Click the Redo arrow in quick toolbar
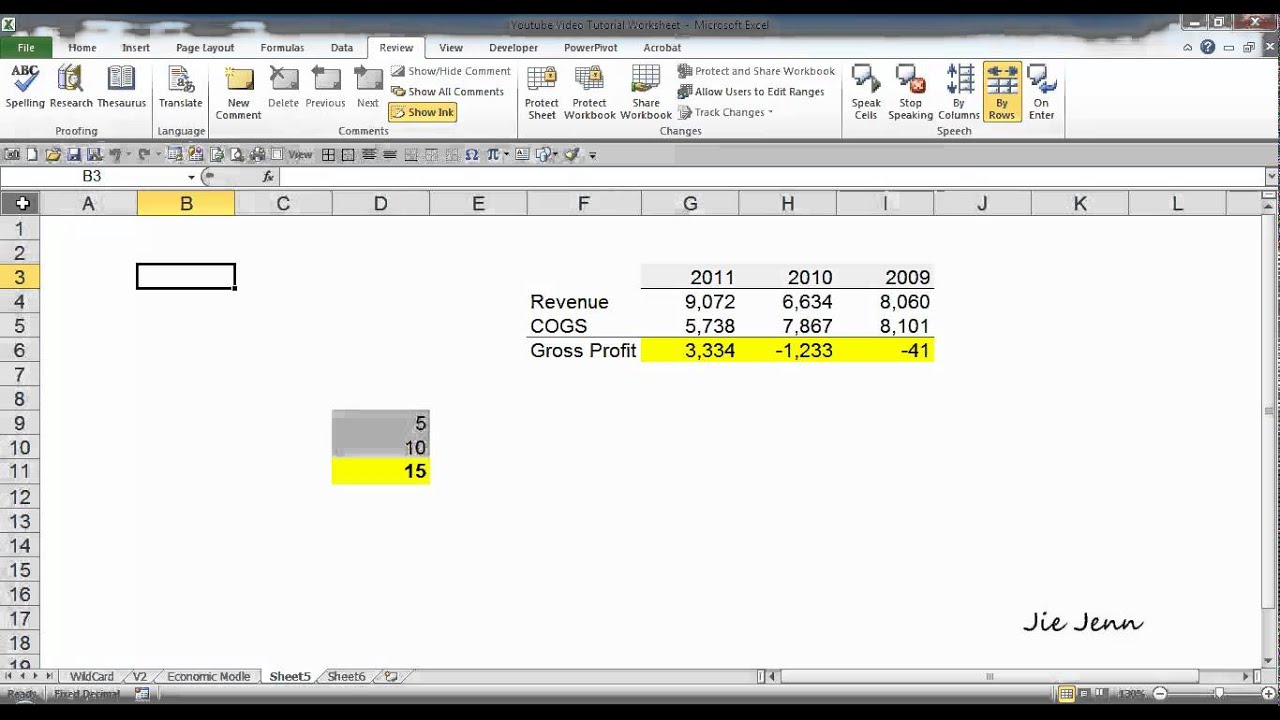The height and width of the screenshot is (720, 1280). point(143,155)
